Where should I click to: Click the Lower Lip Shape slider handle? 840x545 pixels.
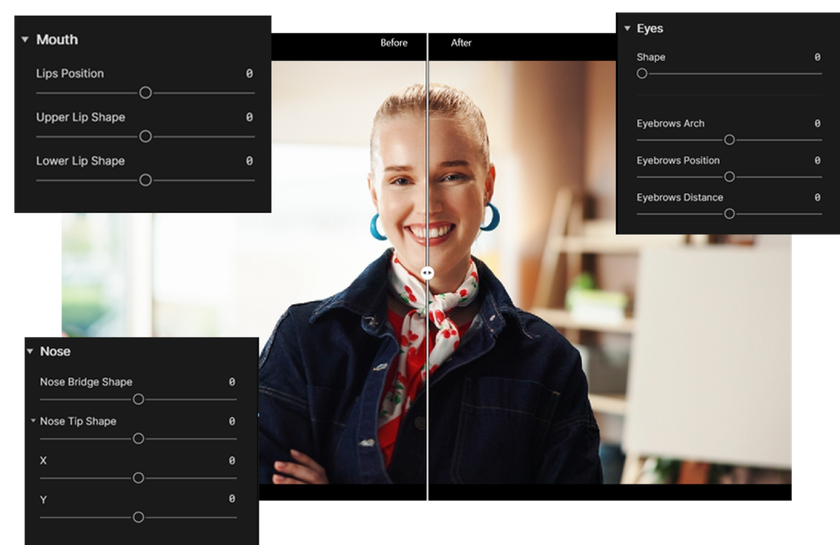(145, 180)
